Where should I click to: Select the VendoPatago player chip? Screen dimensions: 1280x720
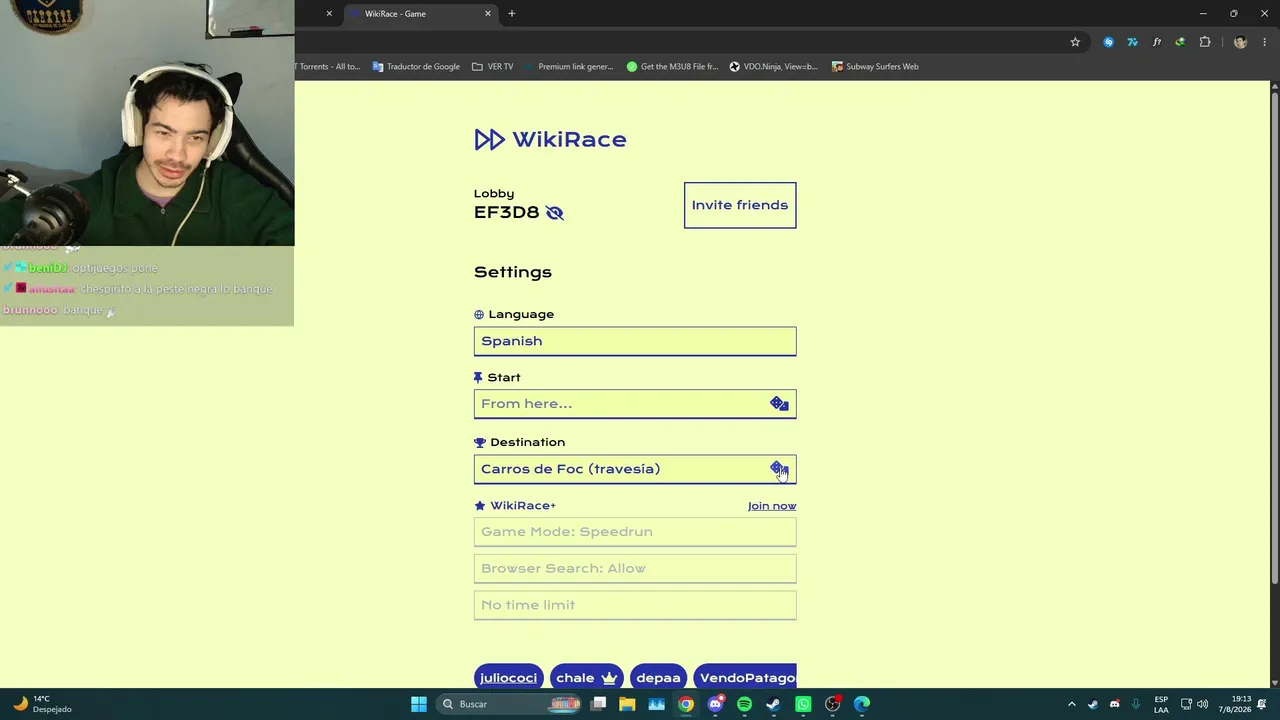(x=745, y=677)
